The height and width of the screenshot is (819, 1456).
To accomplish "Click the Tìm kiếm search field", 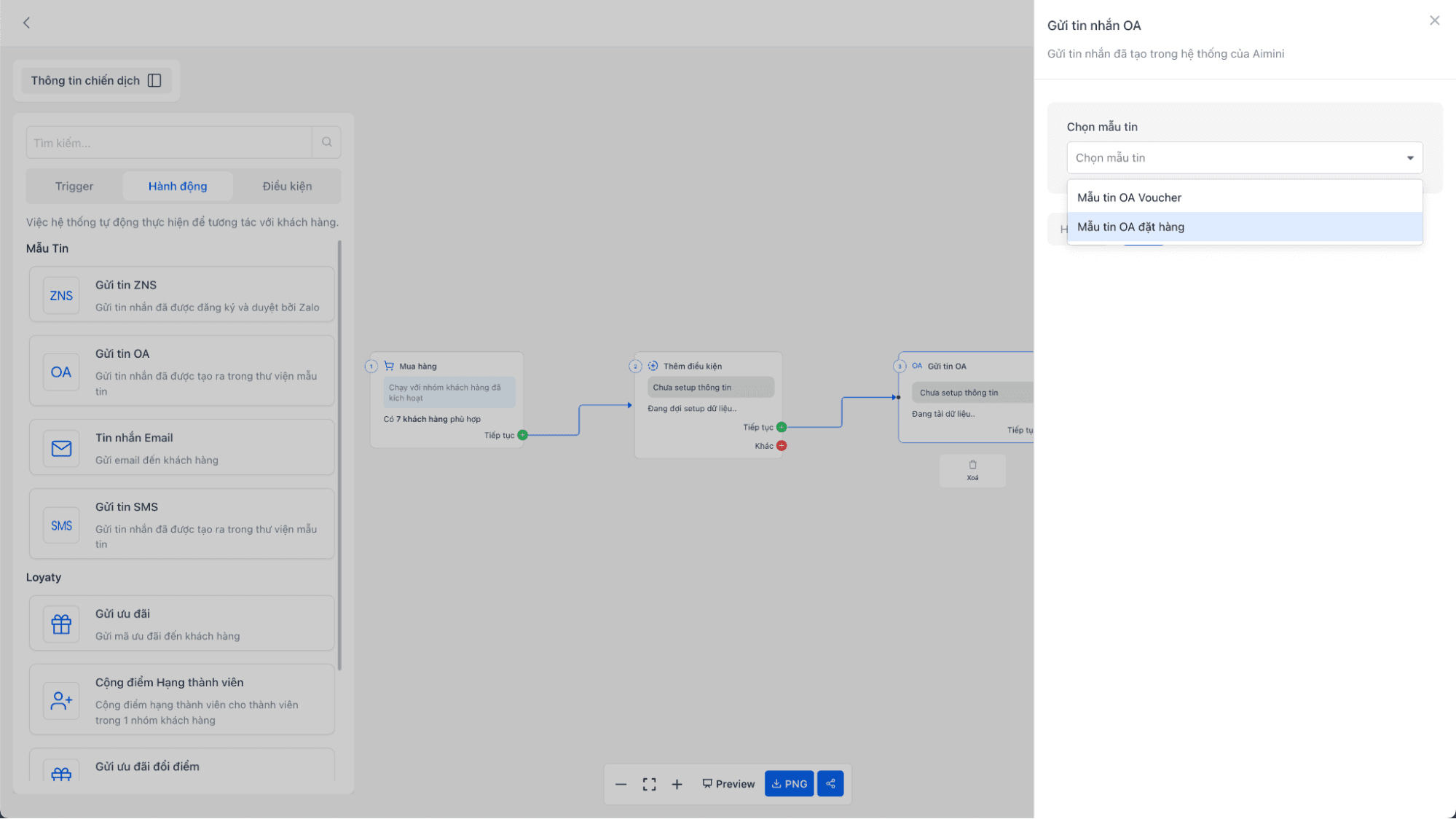I will point(169,143).
